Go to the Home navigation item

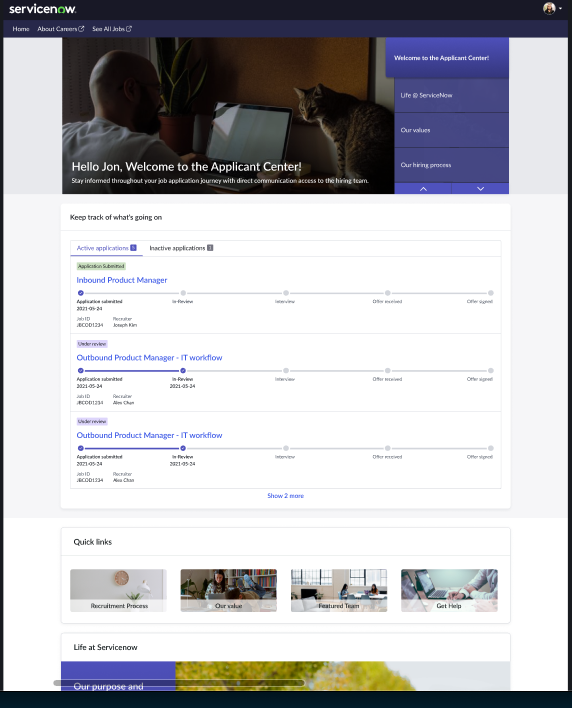[x=21, y=29]
